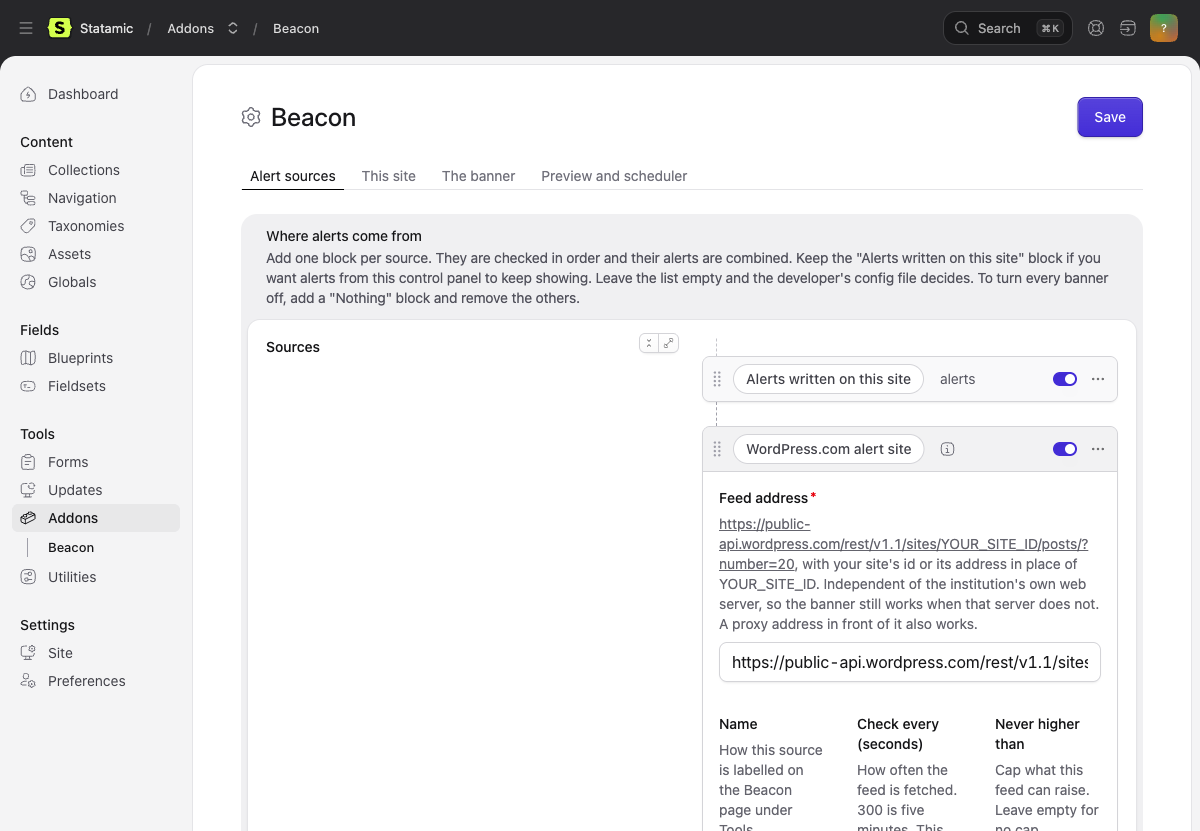Click the 'alerts' label in first block
1200x831 pixels.
[x=957, y=379]
